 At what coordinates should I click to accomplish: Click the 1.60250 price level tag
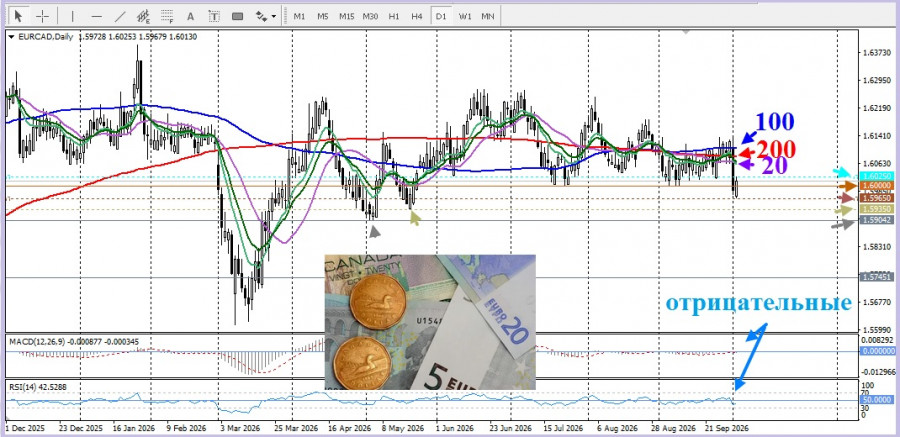pyautogui.click(x=875, y=175)
